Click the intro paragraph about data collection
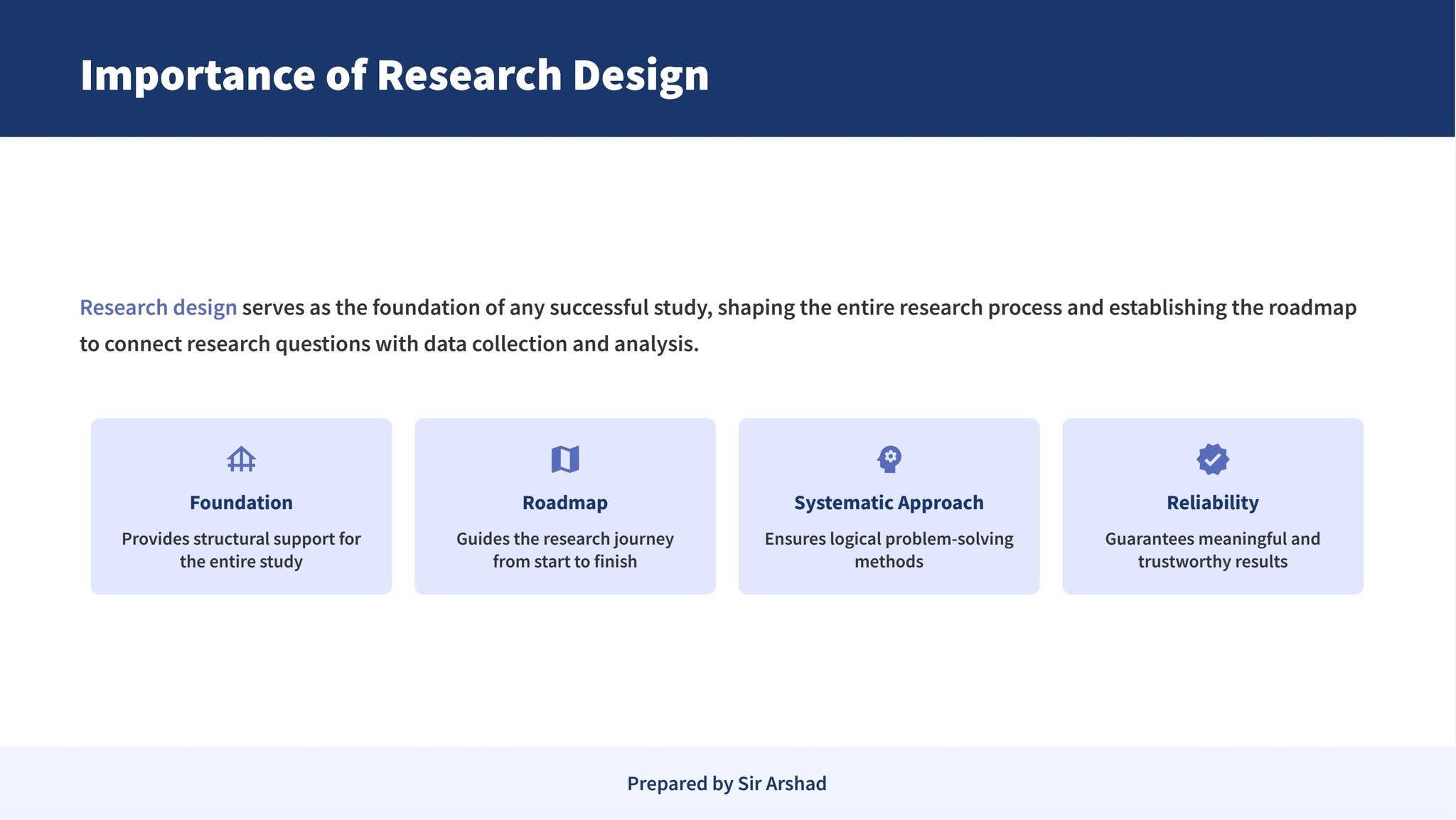1456x820 pixels. tap(718, 326)
